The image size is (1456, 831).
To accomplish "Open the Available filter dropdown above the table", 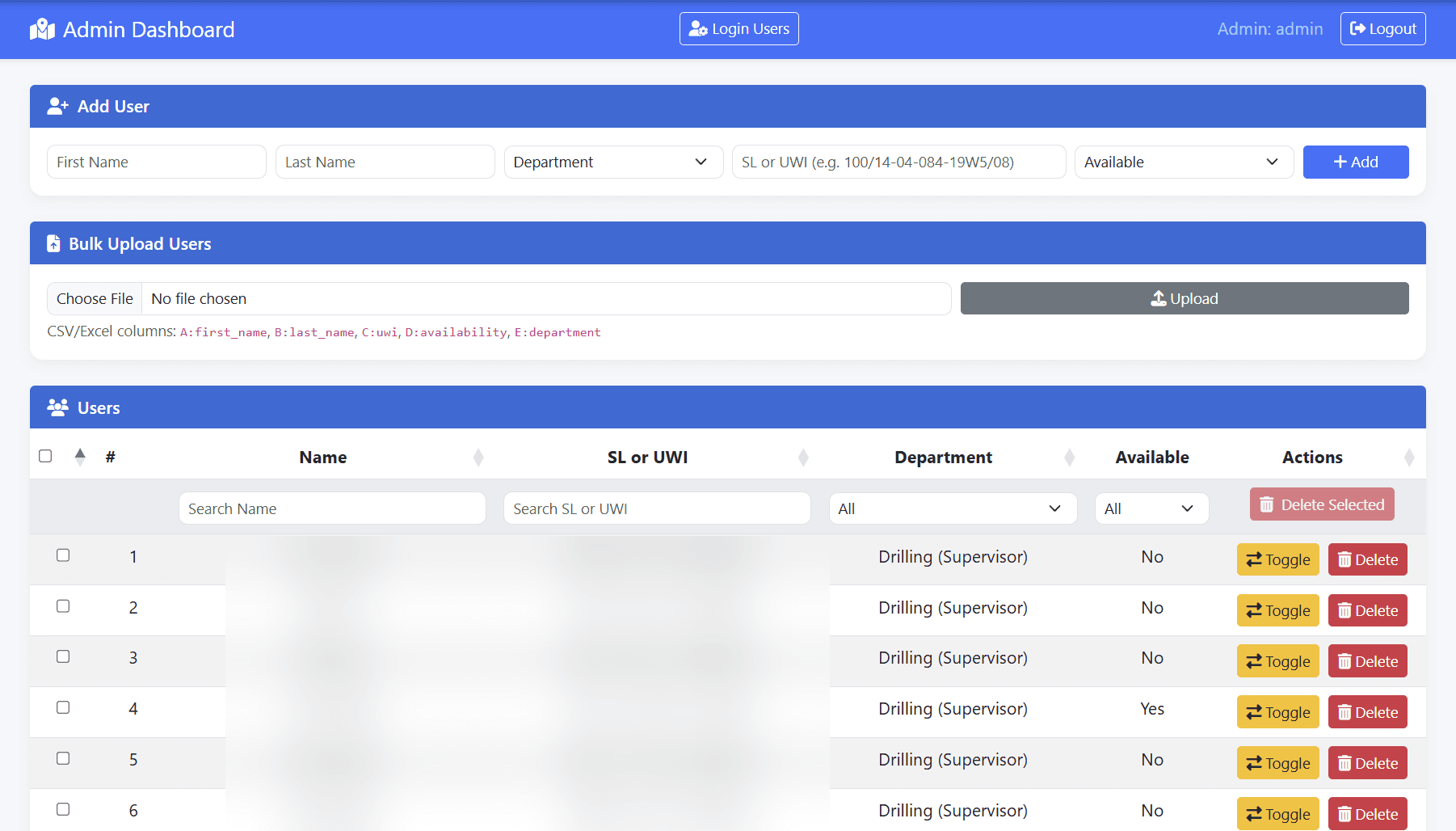I will (x=1151, y=508).
